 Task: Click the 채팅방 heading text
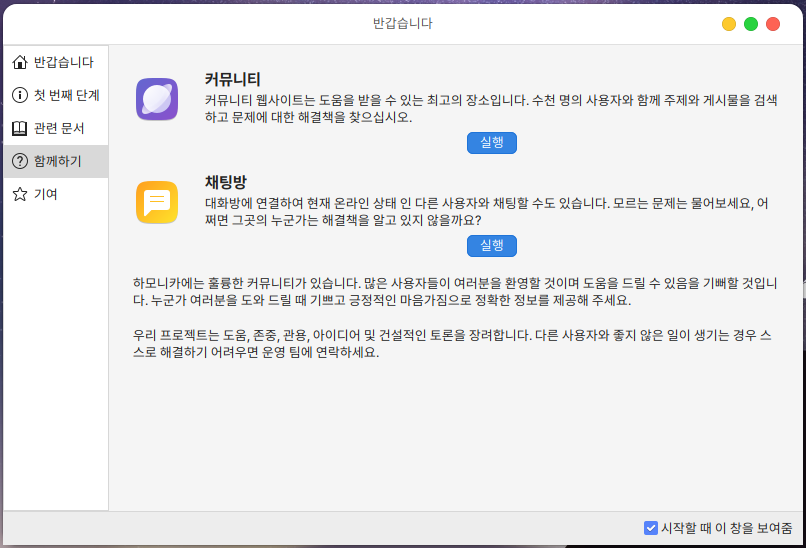point(225,182)
